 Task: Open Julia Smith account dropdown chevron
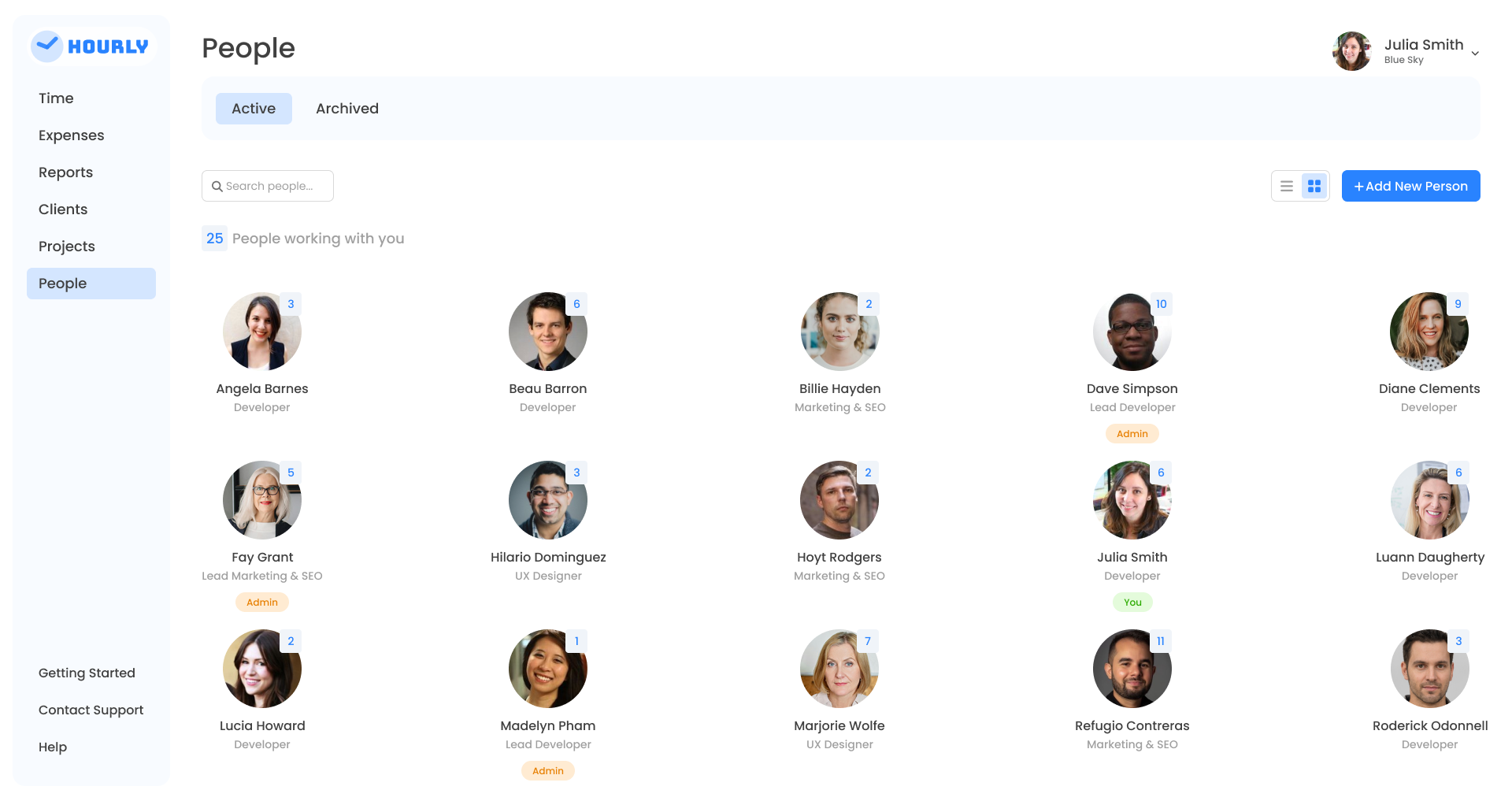click(1475, 54)
